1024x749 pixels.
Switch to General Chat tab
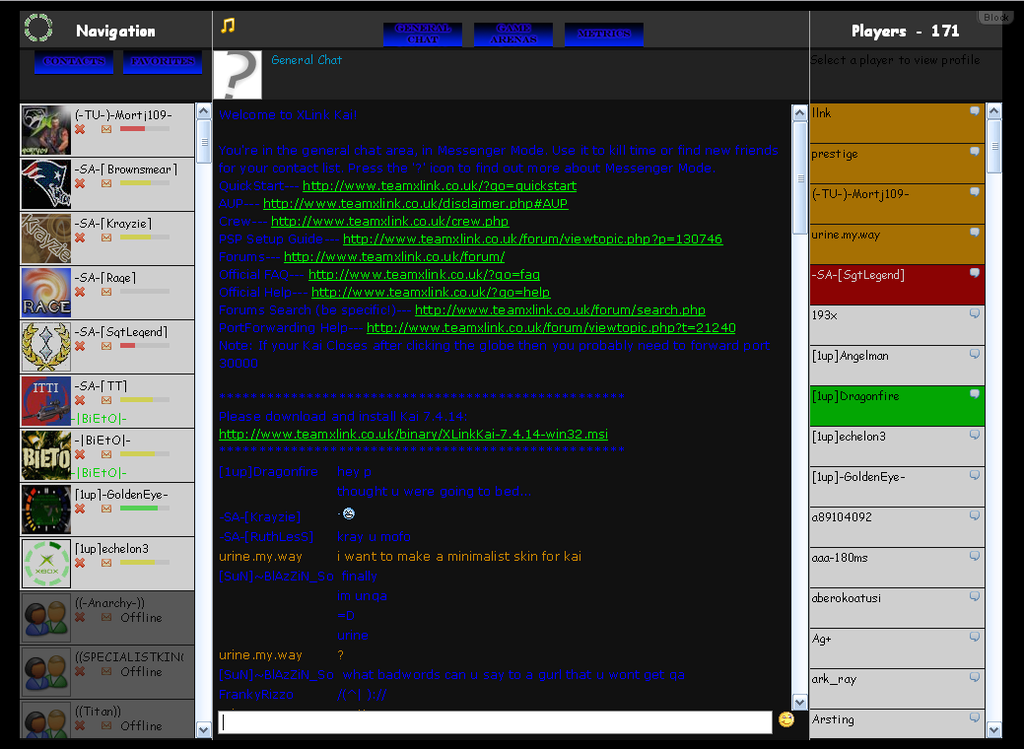[423, 34]
